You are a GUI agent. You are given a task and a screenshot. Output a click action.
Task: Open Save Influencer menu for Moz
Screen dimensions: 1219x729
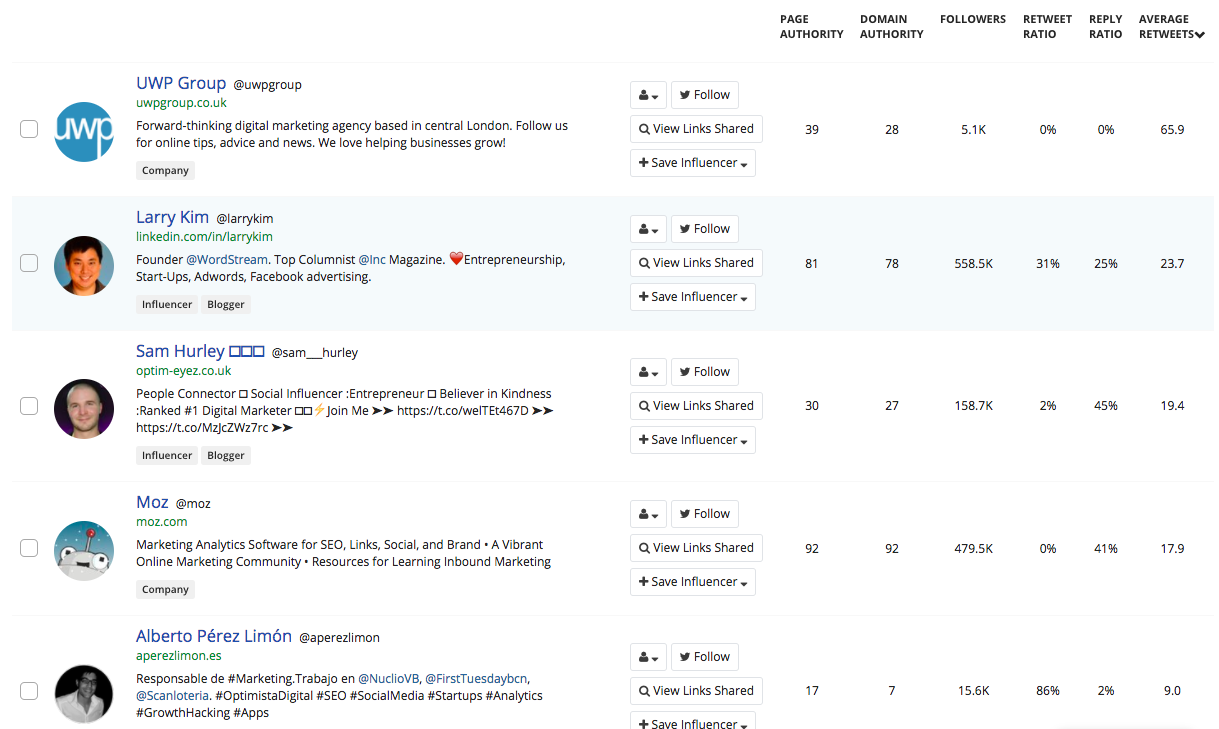pyautogui.click(x=692, y=582)
